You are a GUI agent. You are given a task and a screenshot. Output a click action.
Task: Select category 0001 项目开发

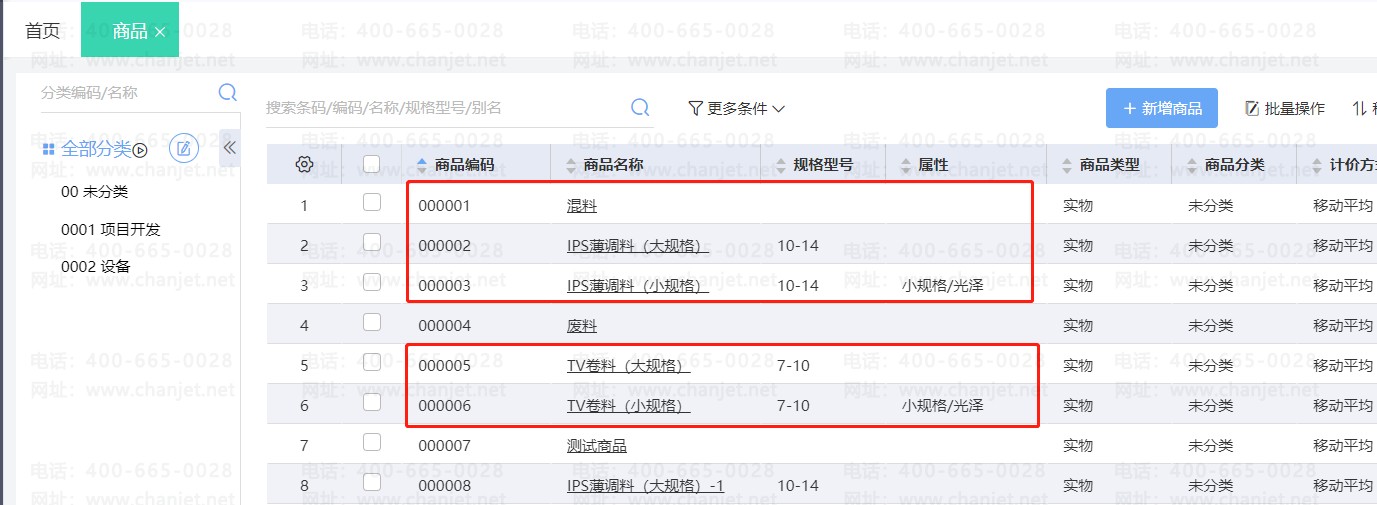pos(111,229)
